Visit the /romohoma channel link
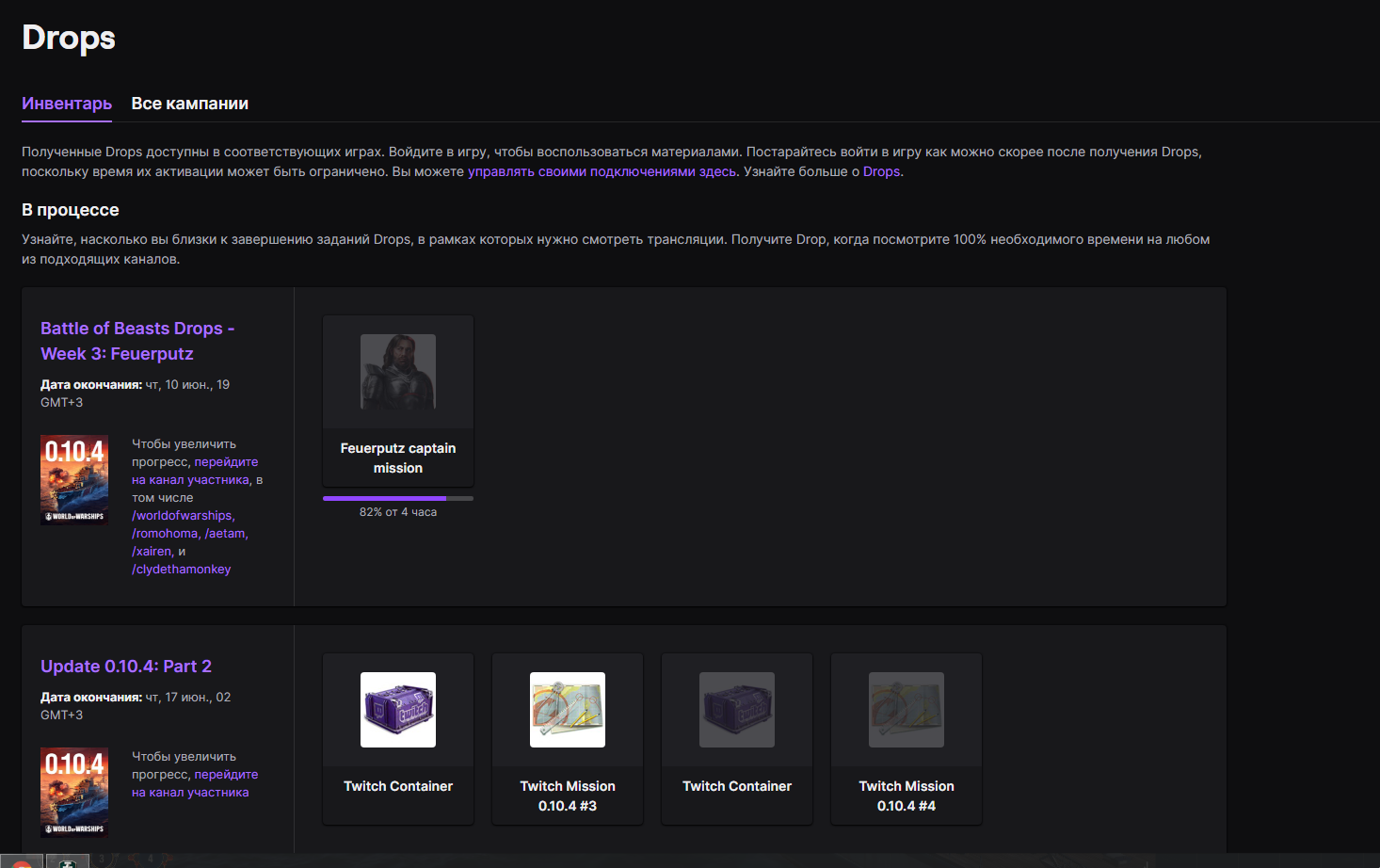 pyautogui.click(x=165, y=534)
